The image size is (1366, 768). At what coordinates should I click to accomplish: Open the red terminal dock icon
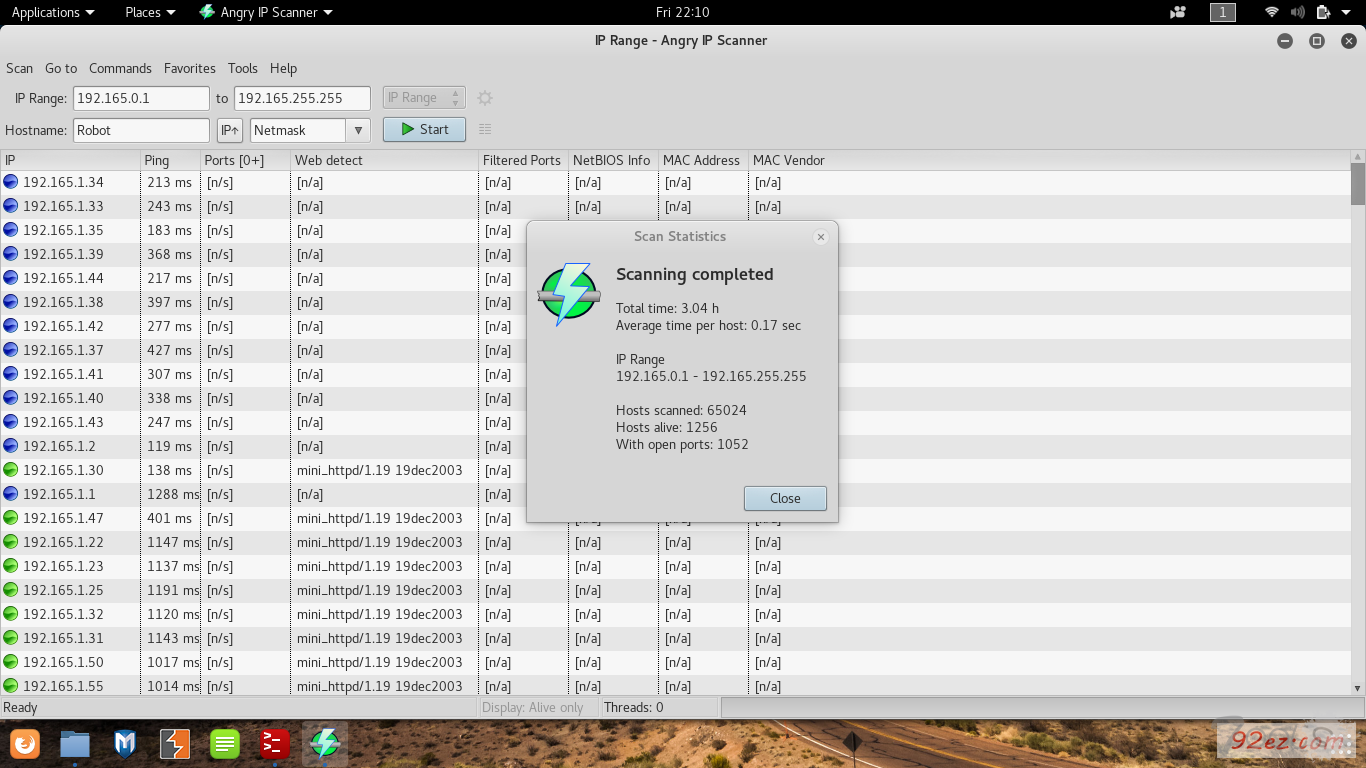(x=274, y=744)
